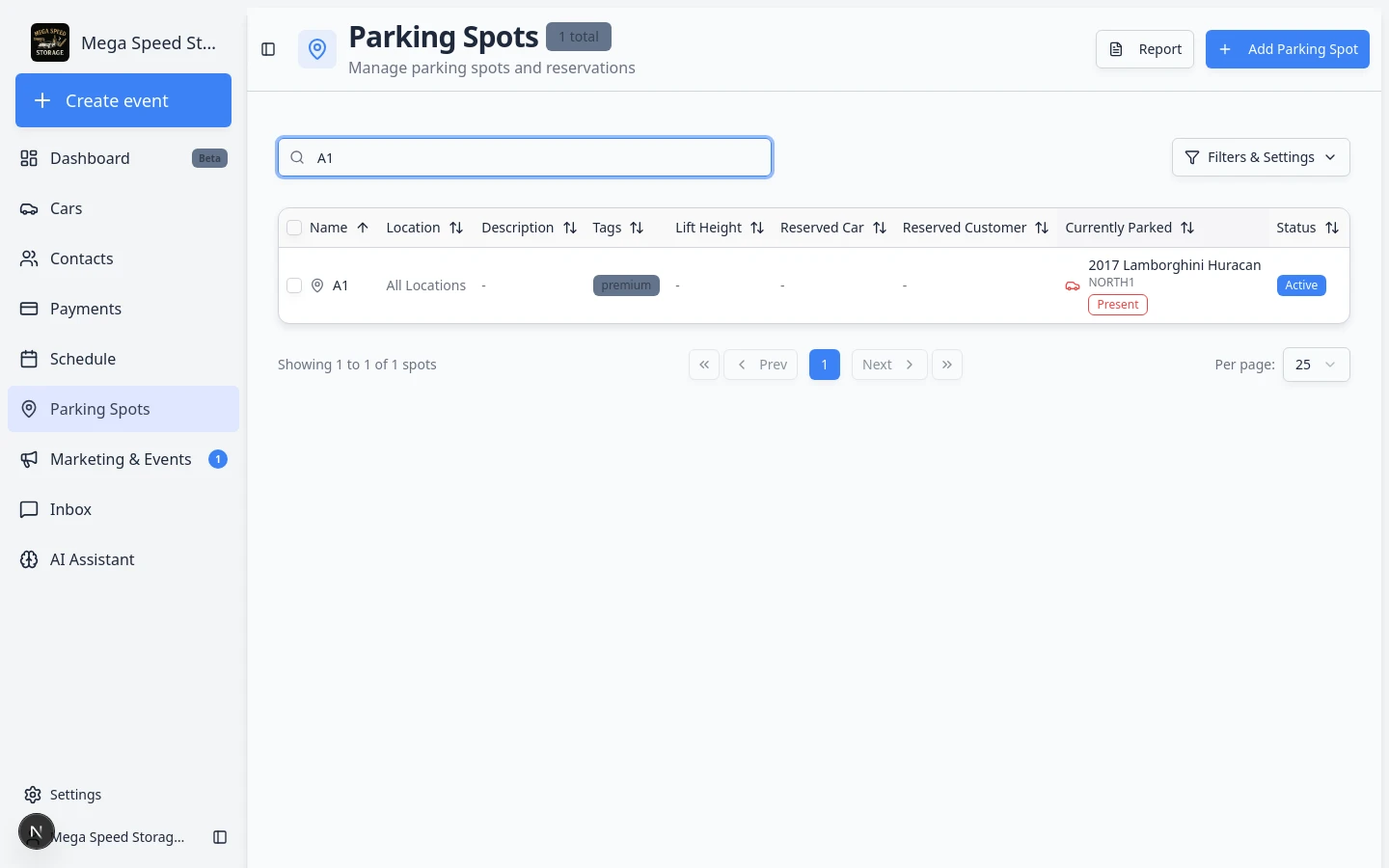
Task: Click the All Locations cell
Action: pos(426,285)
